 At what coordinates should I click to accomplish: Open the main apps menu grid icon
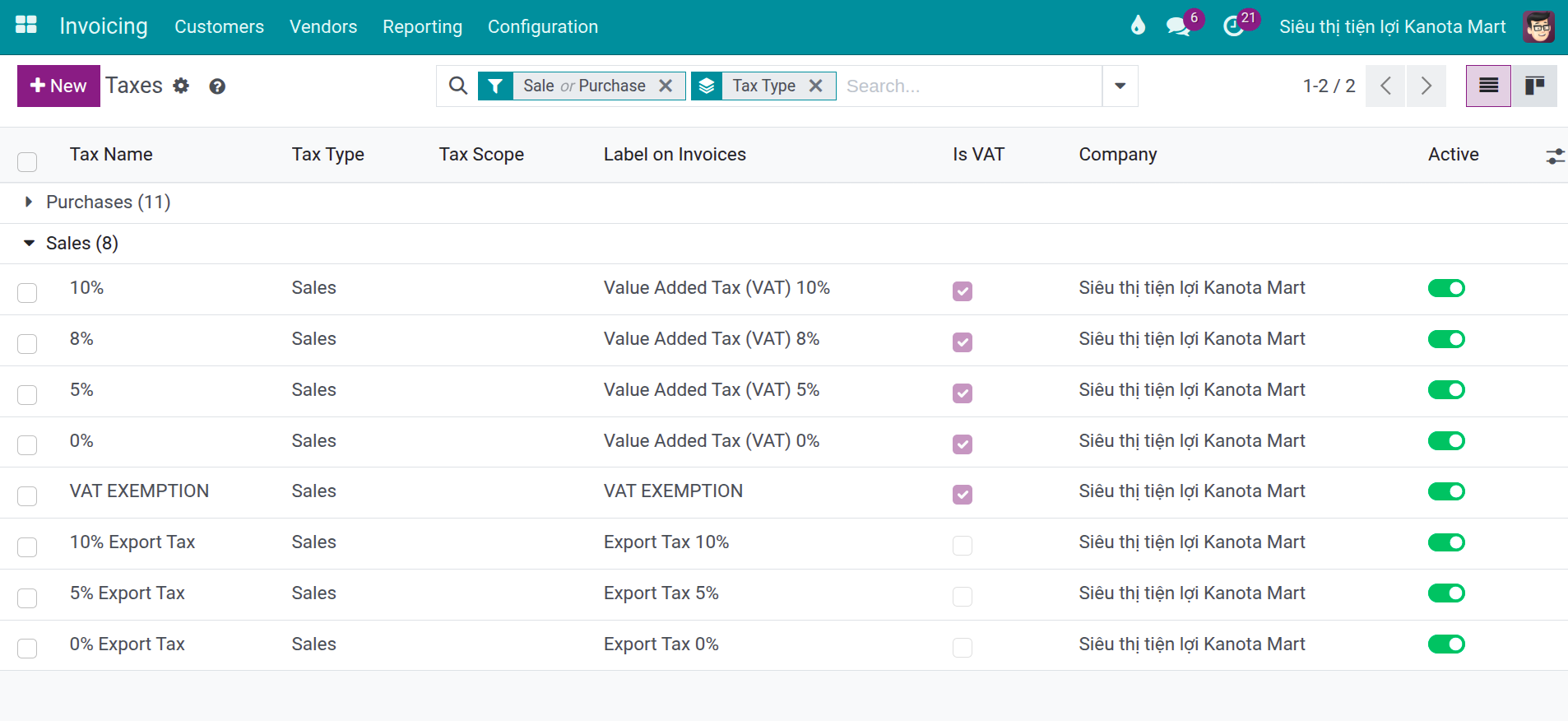pos(26,25)
